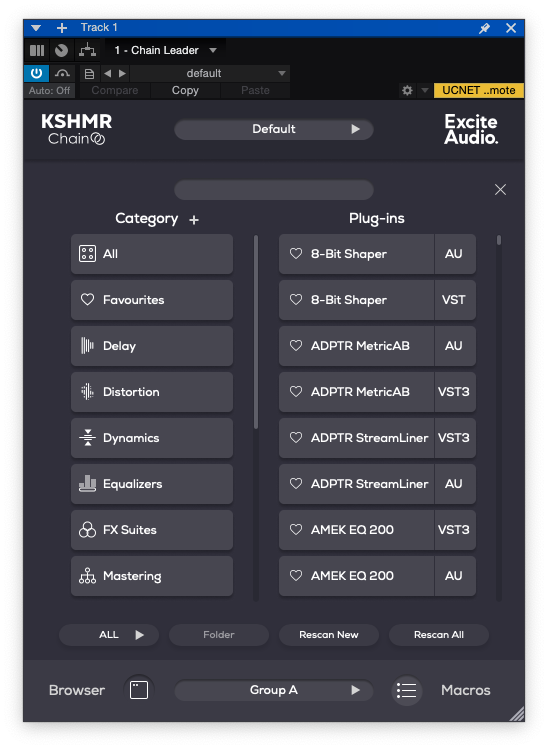Select the Equalizers category
Viewport: 548px width, 749px height.
tap(152, 483)
